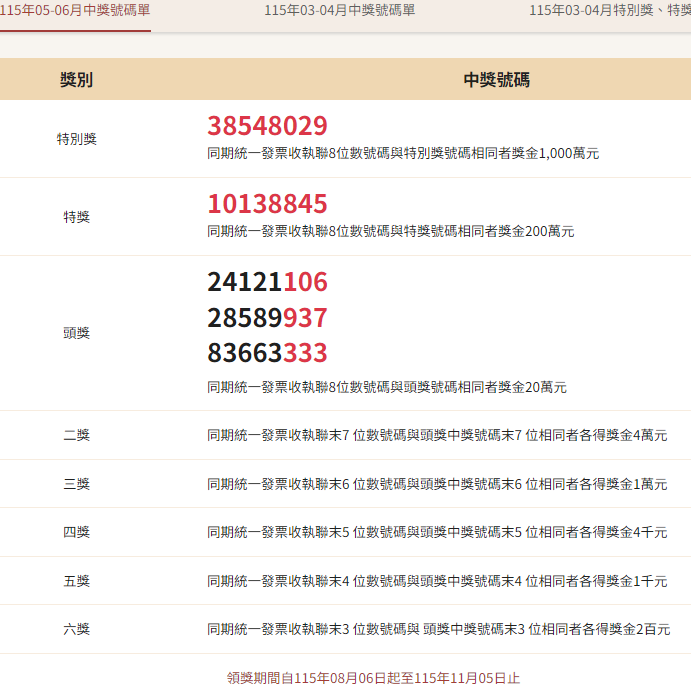Click the 六獎 末3位 2百元 description
The height and width of the screenshot is (690, 691).
(439, 629)
